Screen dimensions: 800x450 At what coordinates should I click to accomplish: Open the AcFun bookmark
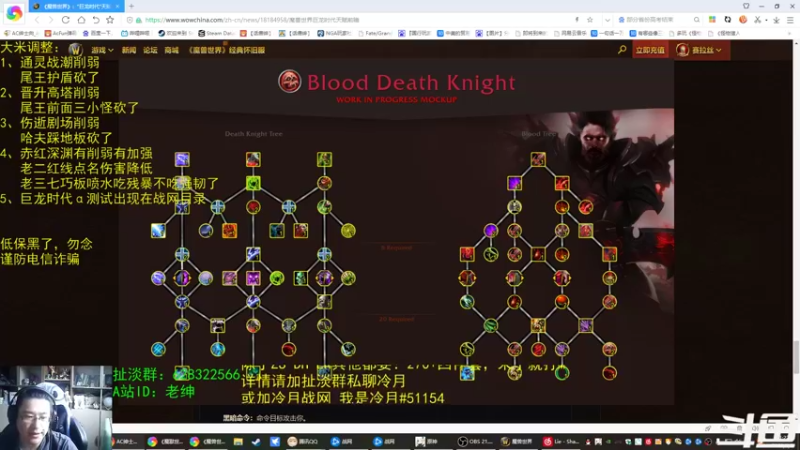(61, 33)
